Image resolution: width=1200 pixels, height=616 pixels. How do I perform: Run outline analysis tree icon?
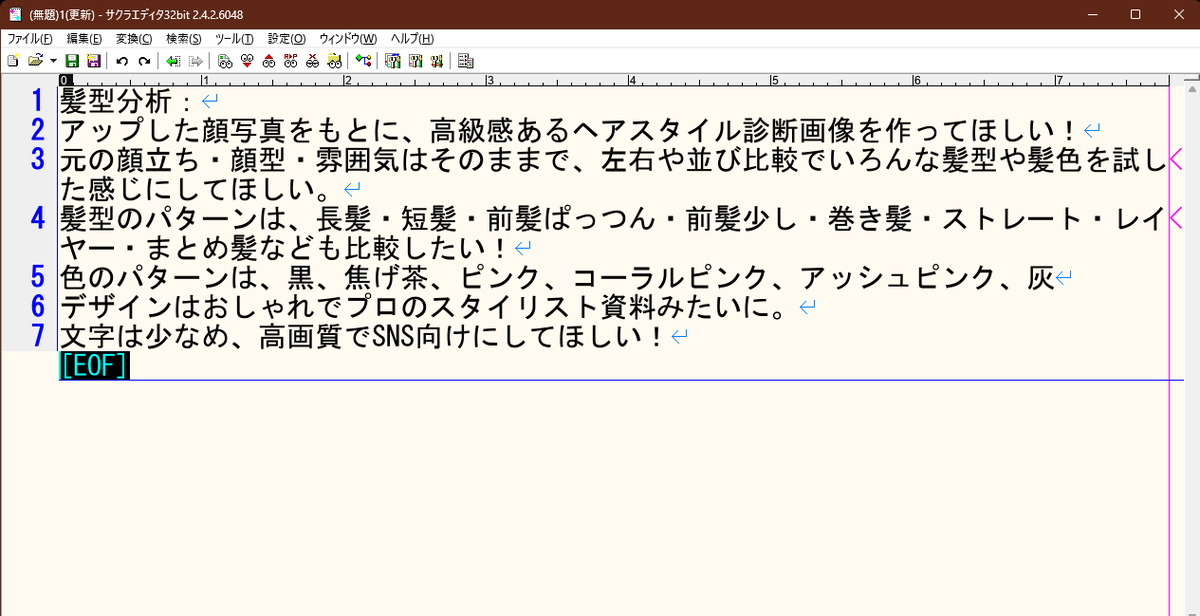(x=363, y=61)
